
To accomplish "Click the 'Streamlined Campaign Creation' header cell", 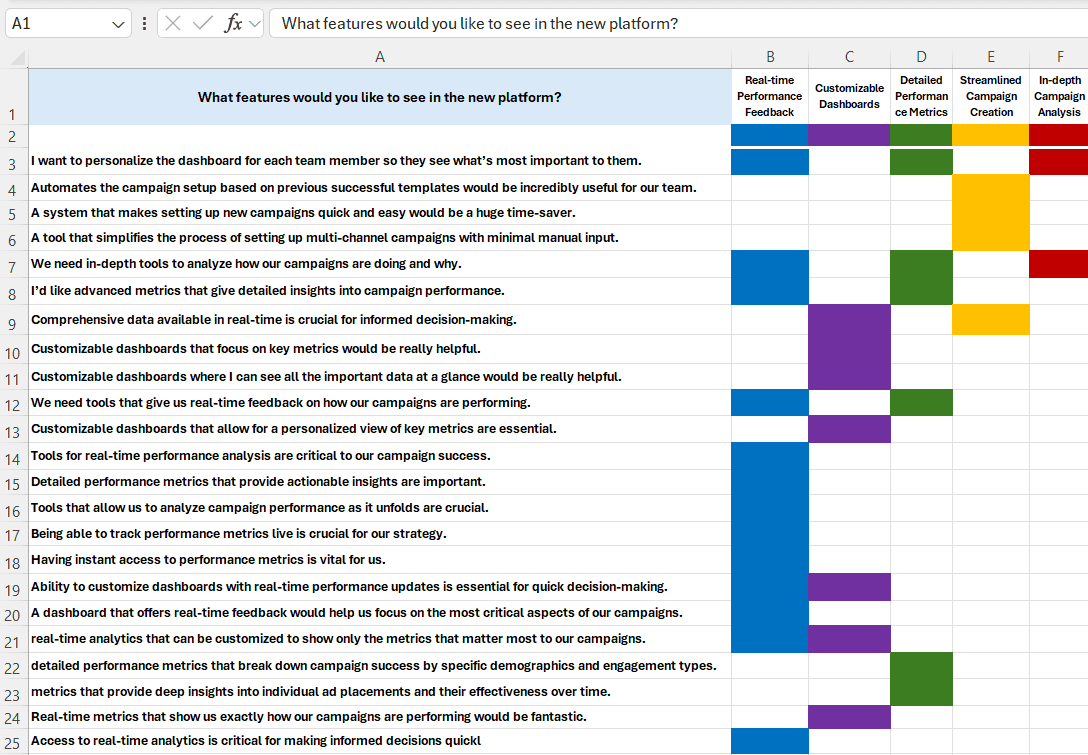I will (991, 97).
